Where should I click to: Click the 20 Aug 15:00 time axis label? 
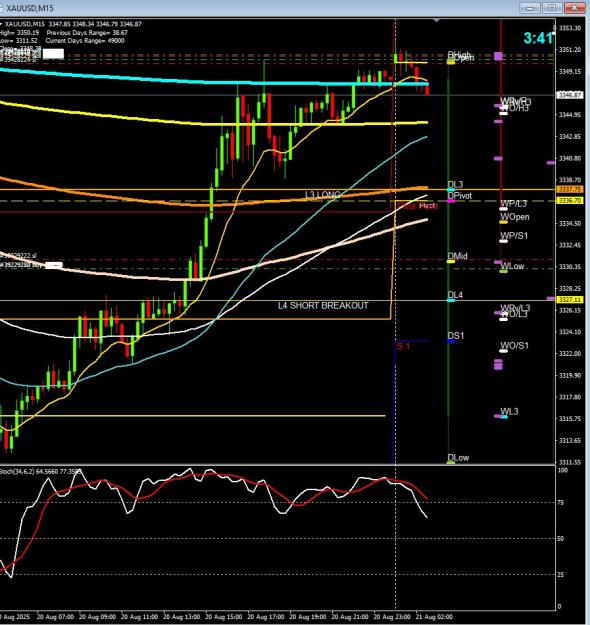pyautogui.click(x=222, y=617)
